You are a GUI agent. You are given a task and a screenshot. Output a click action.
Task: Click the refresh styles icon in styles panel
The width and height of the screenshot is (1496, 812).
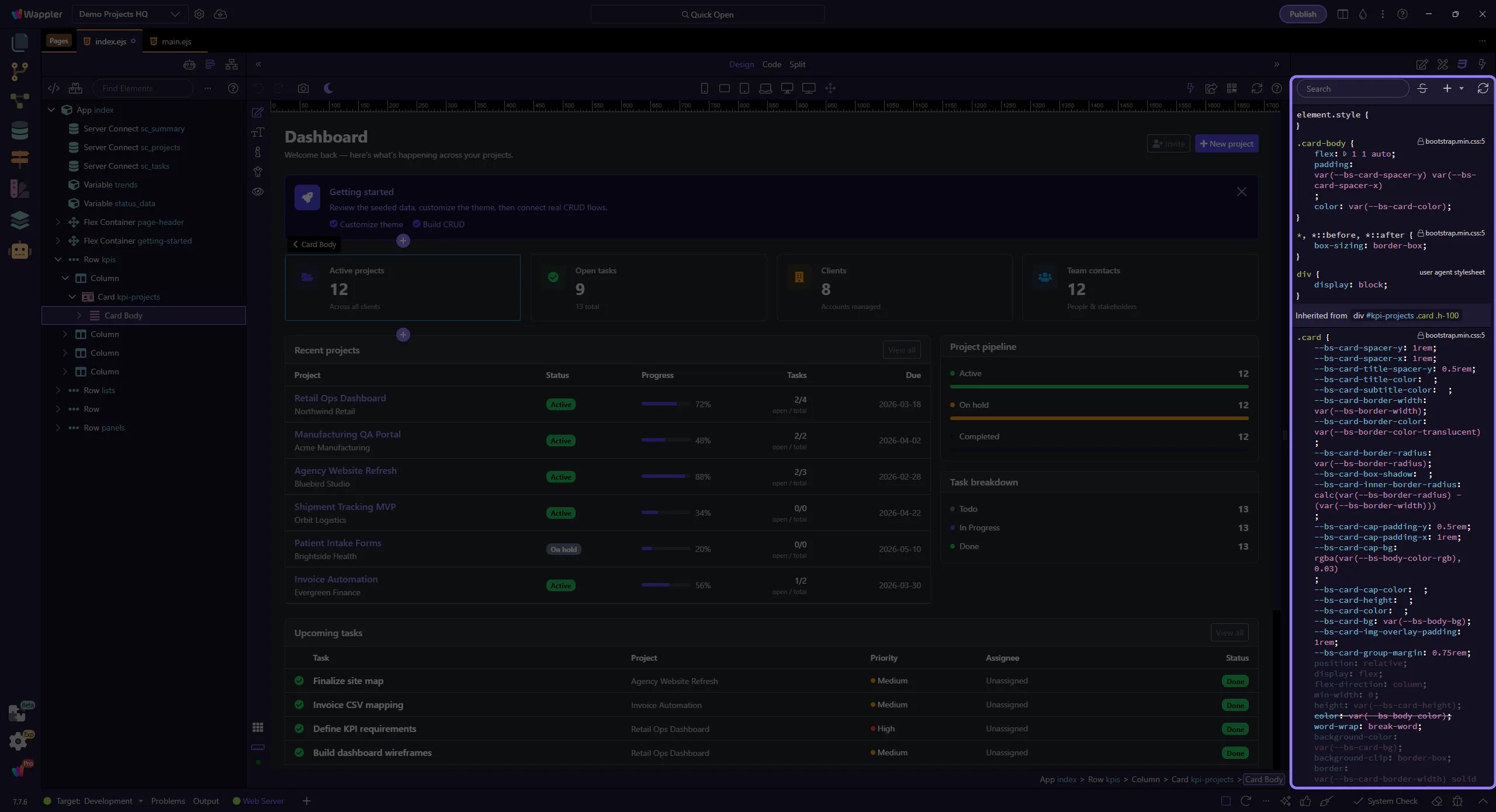pos(1483,88)
